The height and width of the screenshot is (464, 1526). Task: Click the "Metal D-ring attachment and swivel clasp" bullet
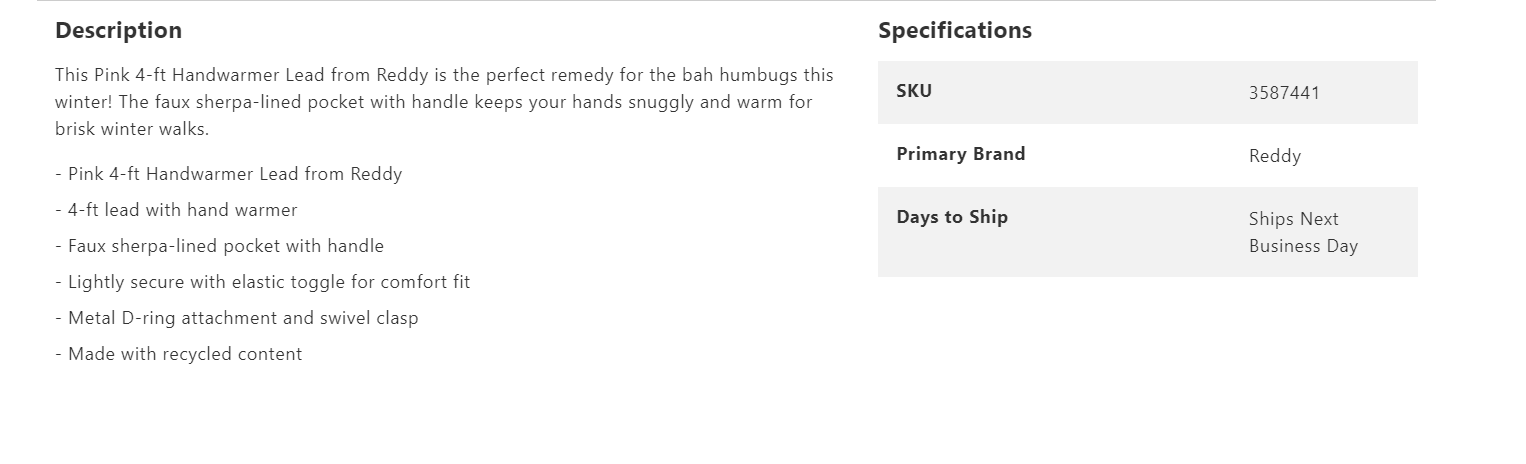(242, 318)
